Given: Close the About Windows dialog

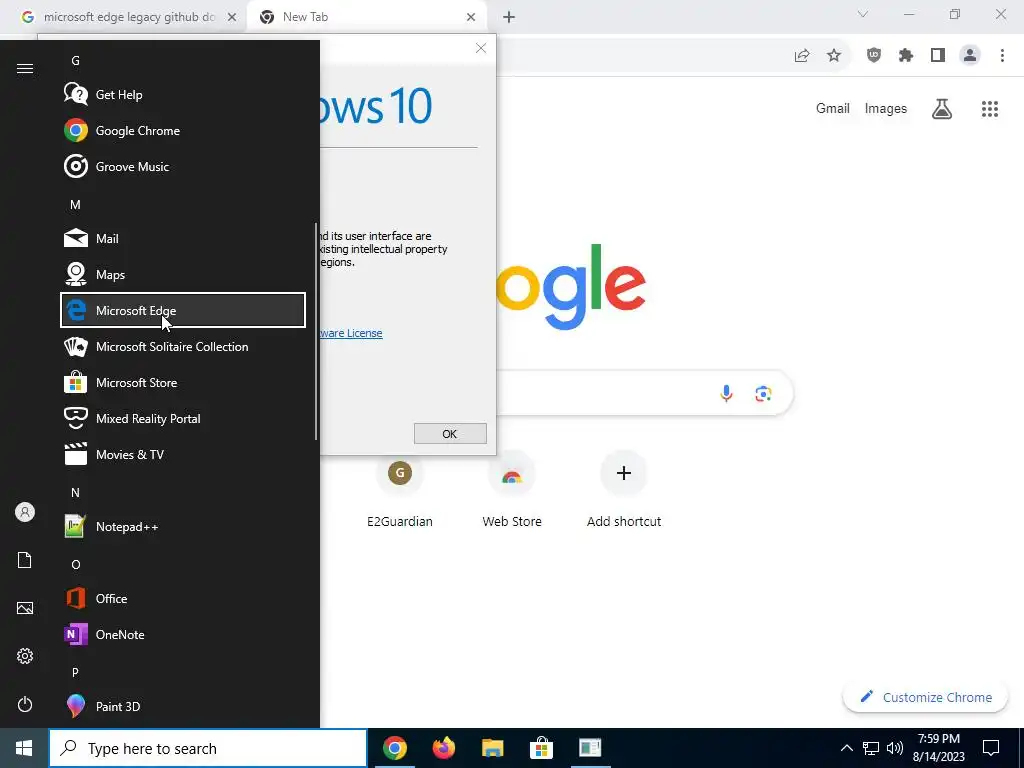Looking at the screenshot, I should pyautogui.click(x=481, y=48).
